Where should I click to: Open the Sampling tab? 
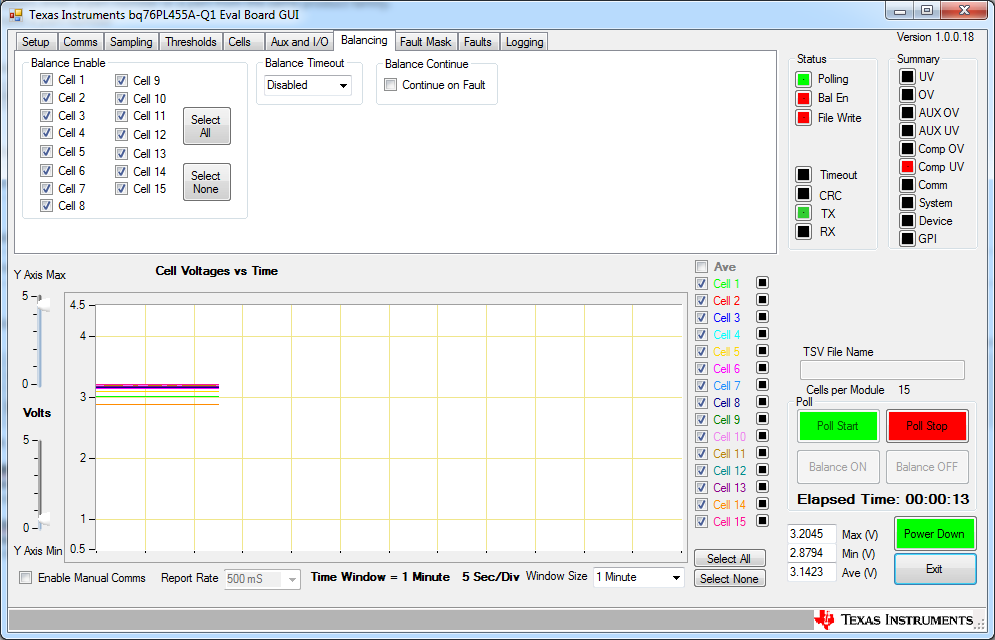131,42
